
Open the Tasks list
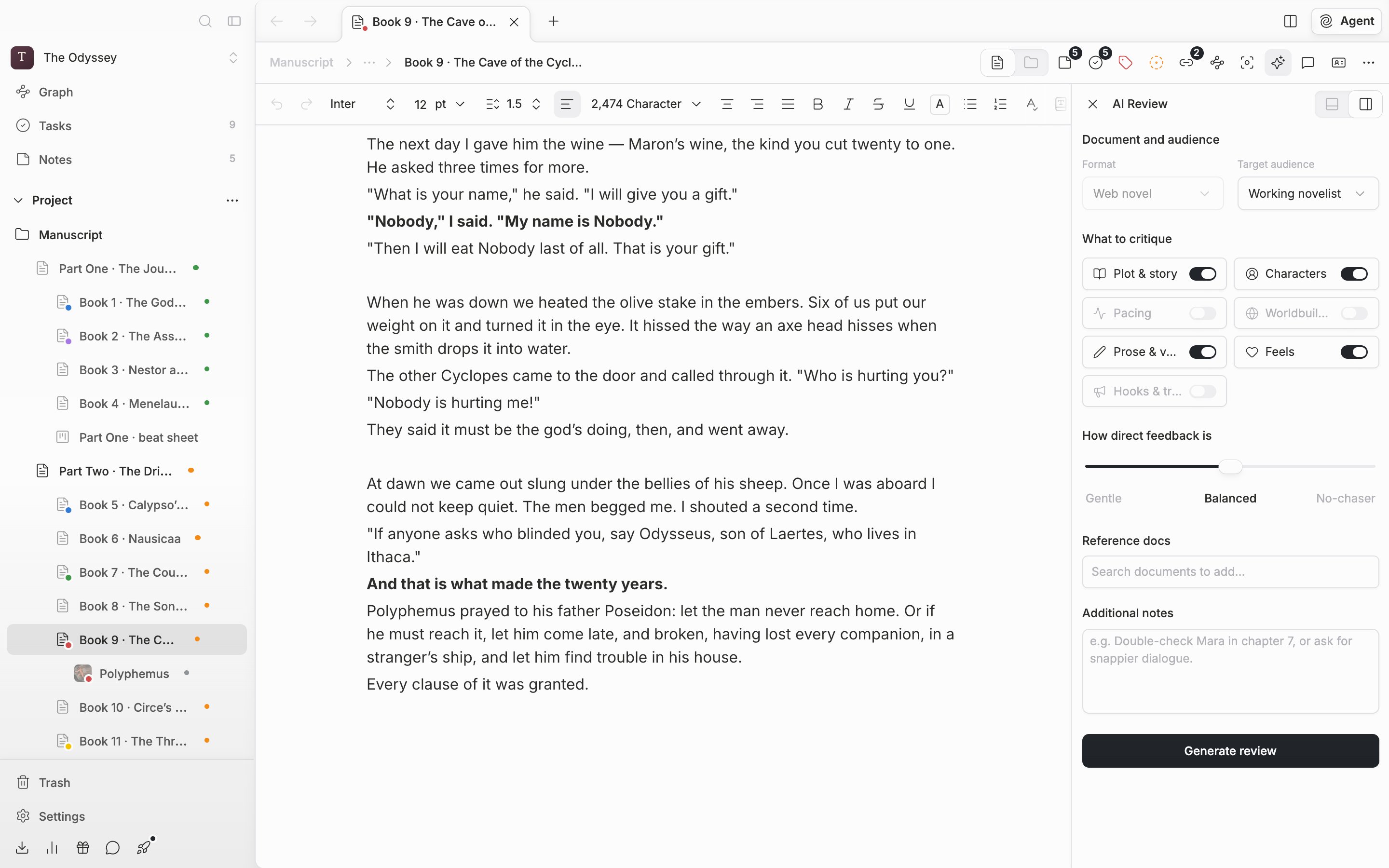55,126
